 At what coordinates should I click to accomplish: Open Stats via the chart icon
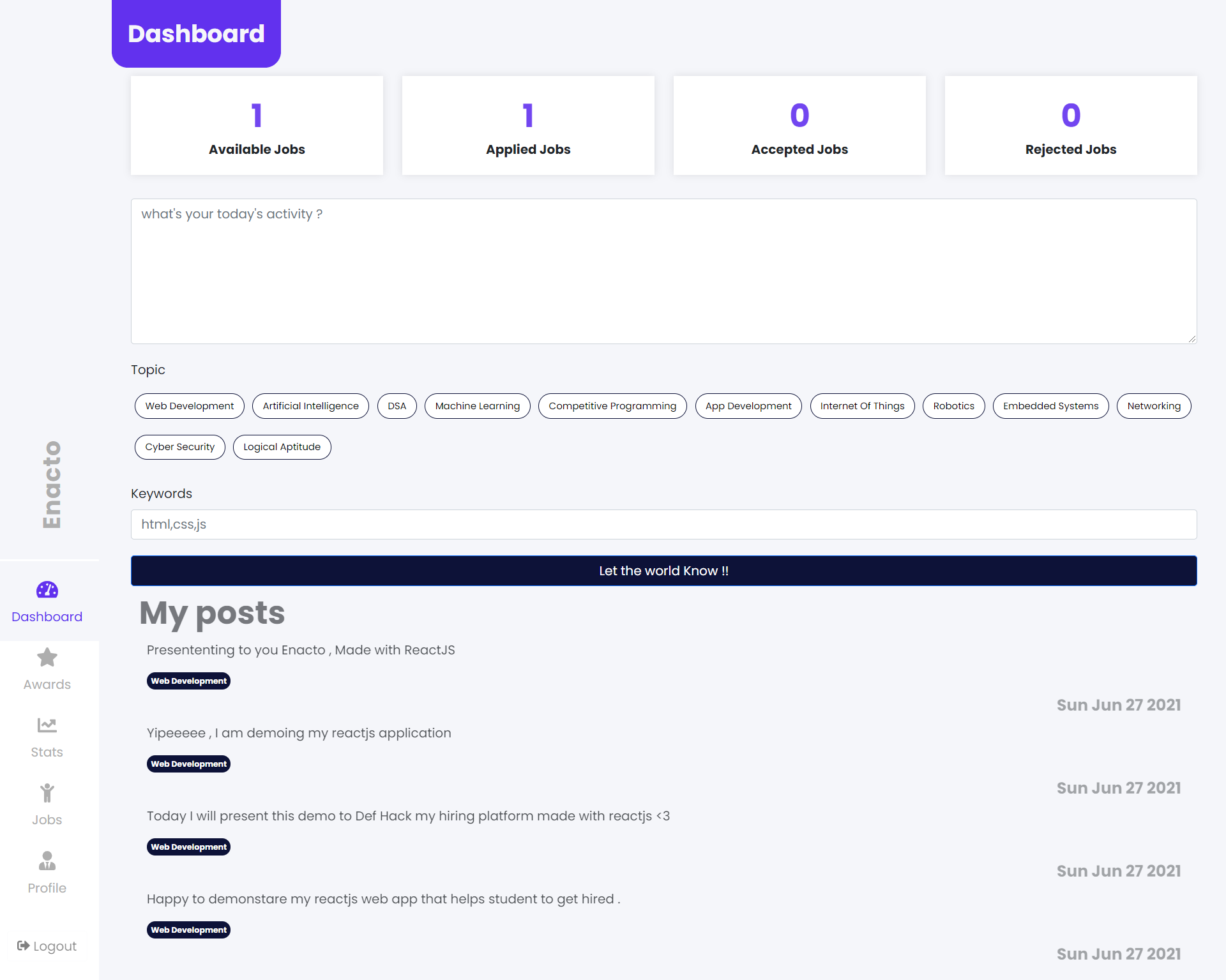[47, 725]
